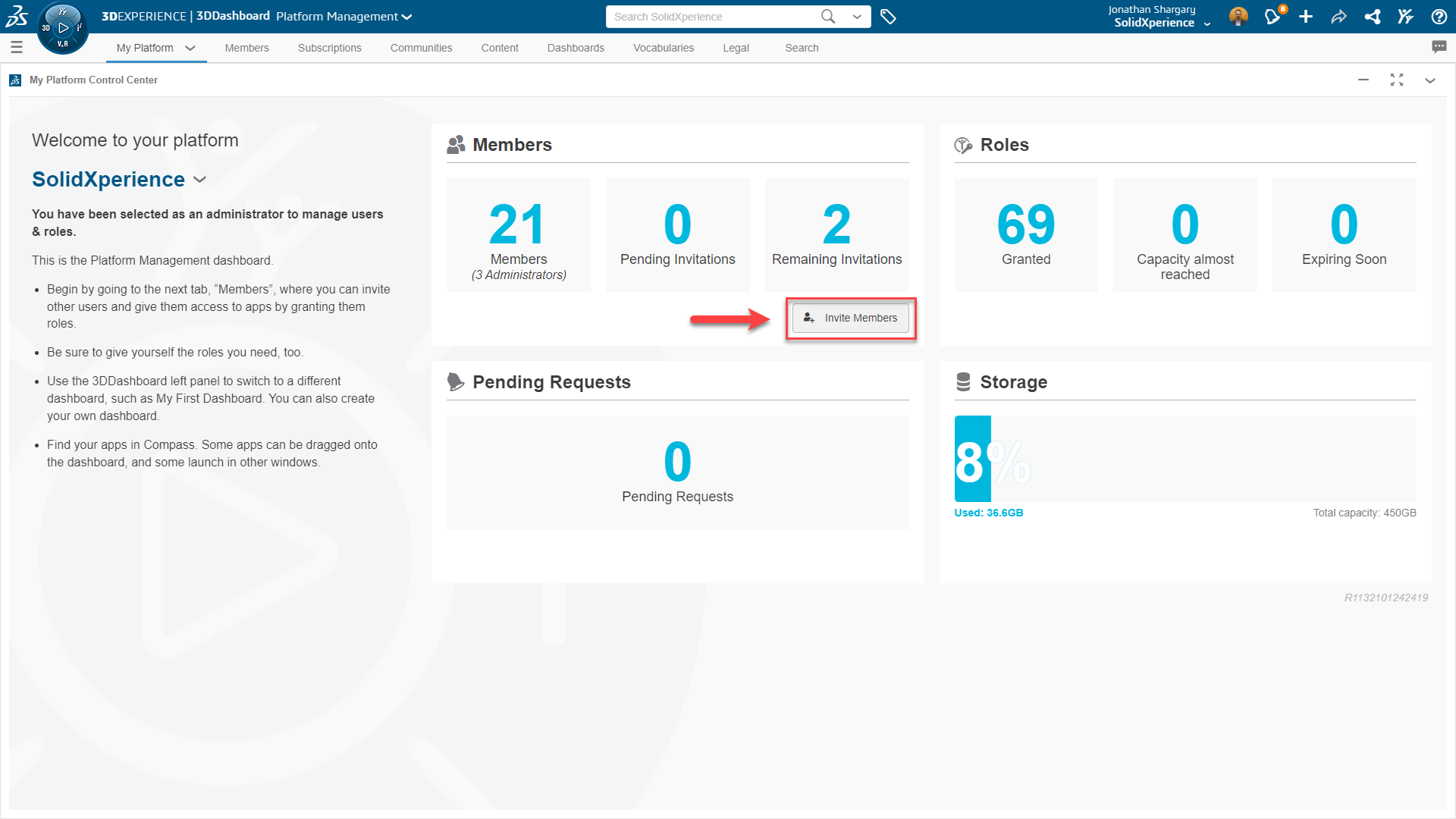Open the tools and content icon
1456x819 pixels.
tap(1405, 17)
